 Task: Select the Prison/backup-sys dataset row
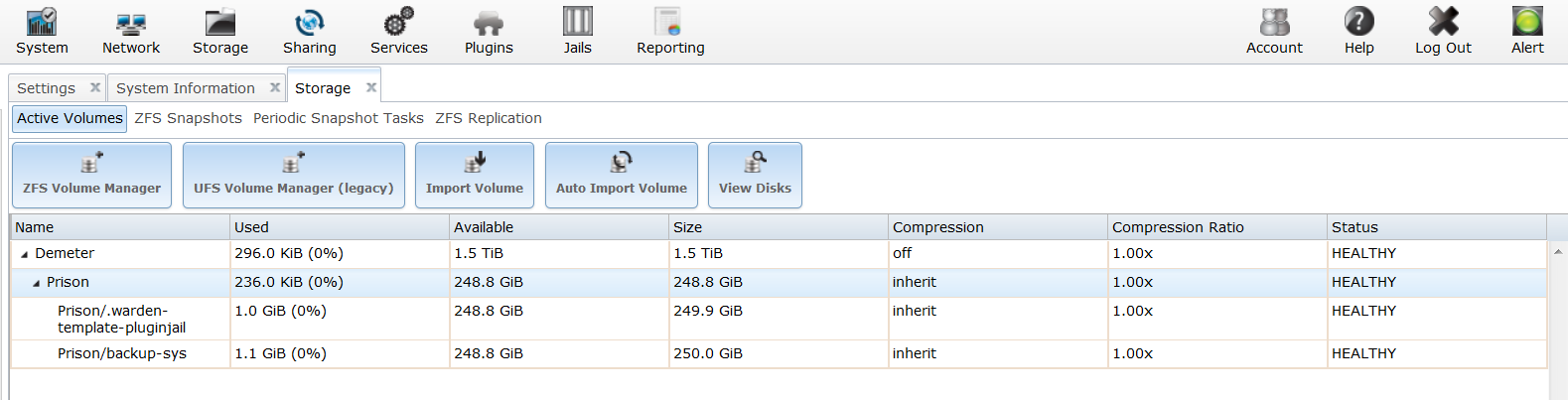point(122,353)
